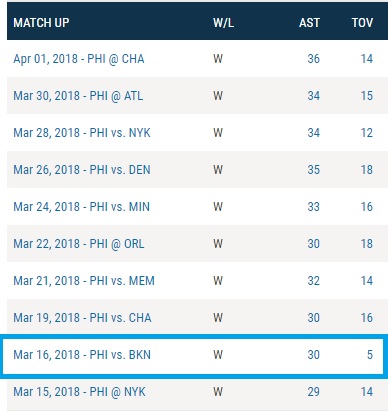Open the Mar 24, 2018 PHI vs. MIN matchup
The image size is (388, 411).
coord(82,207)
